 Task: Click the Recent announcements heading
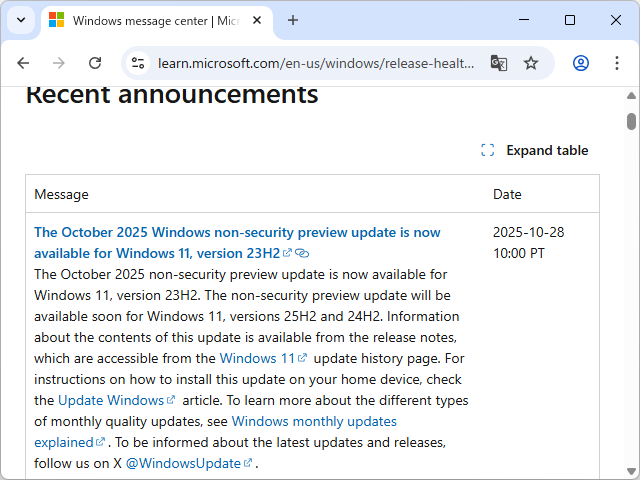pyautogui.click(x=172, y=96)
